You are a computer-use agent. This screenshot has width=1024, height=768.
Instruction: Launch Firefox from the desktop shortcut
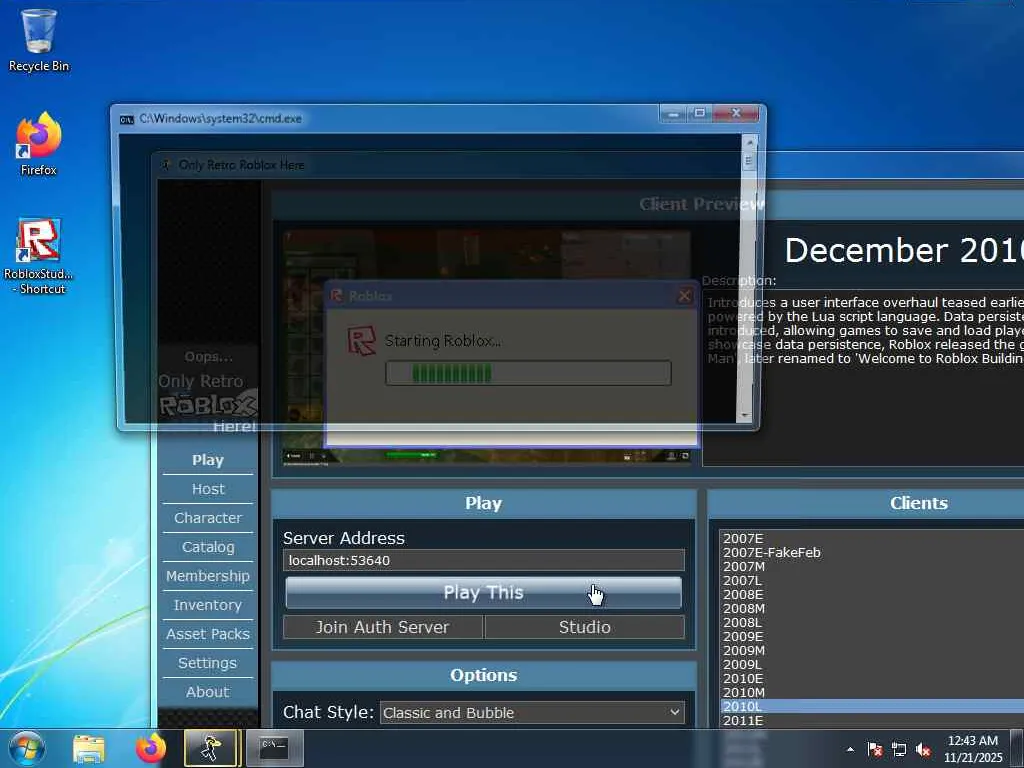click(39, 144)
